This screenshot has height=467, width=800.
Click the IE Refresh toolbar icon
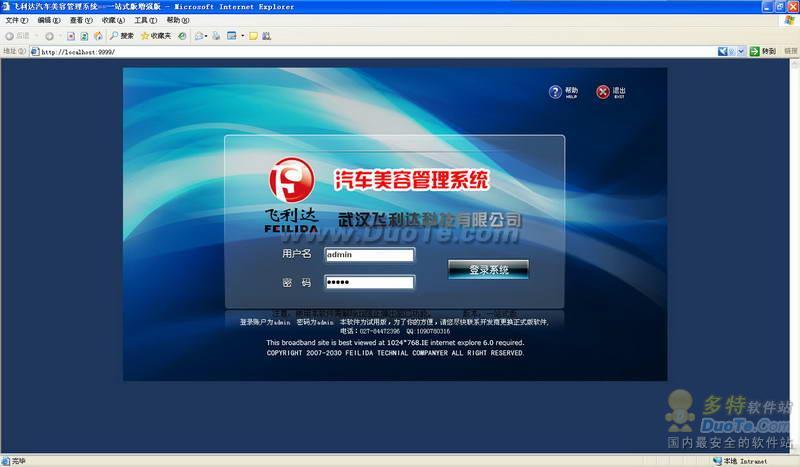point(84,36)
